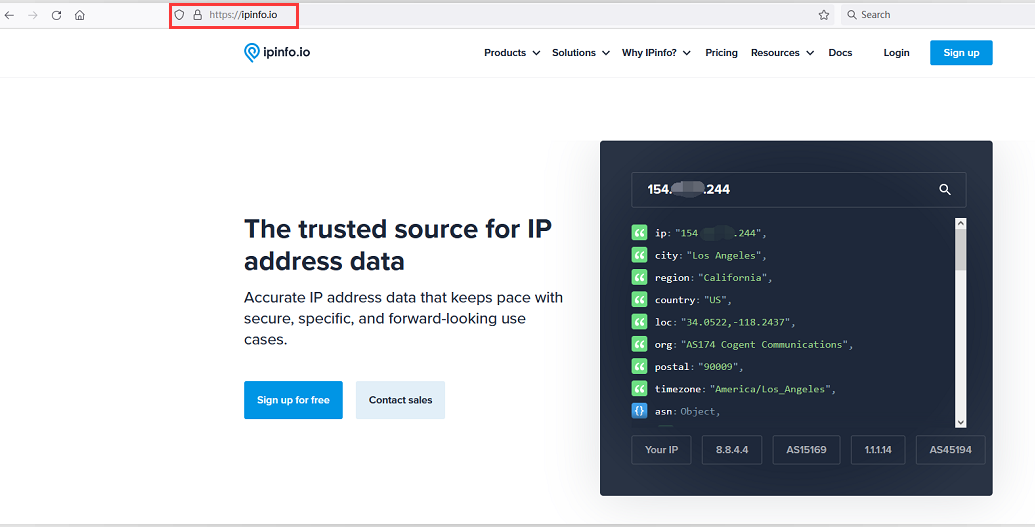Select the AS45194 sample button
The width and height of the screenshot is (1035, 527).
[x=951, y=450]
